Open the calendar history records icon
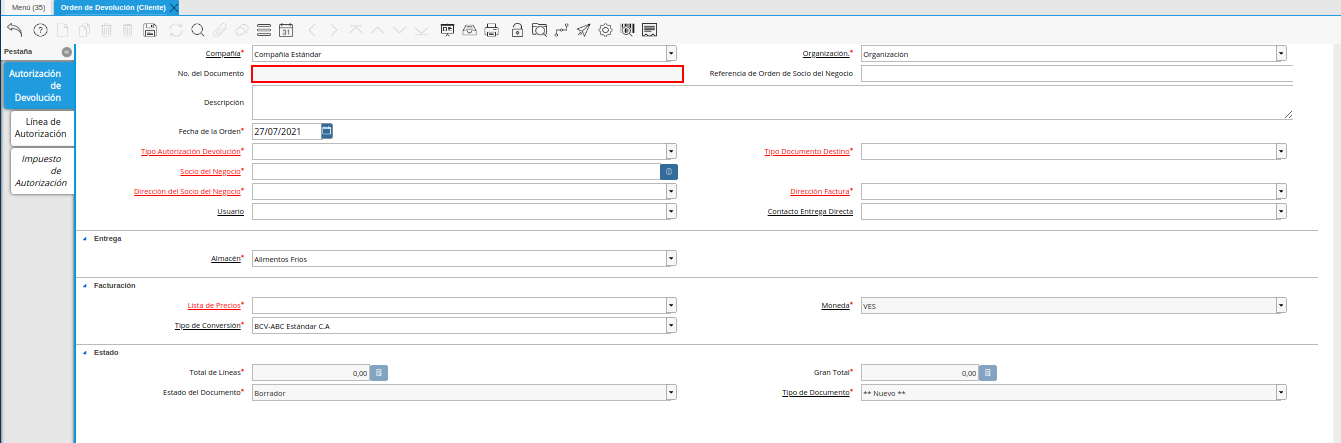The height and width of the screenshot is (443, 1341). pos(286,30)
